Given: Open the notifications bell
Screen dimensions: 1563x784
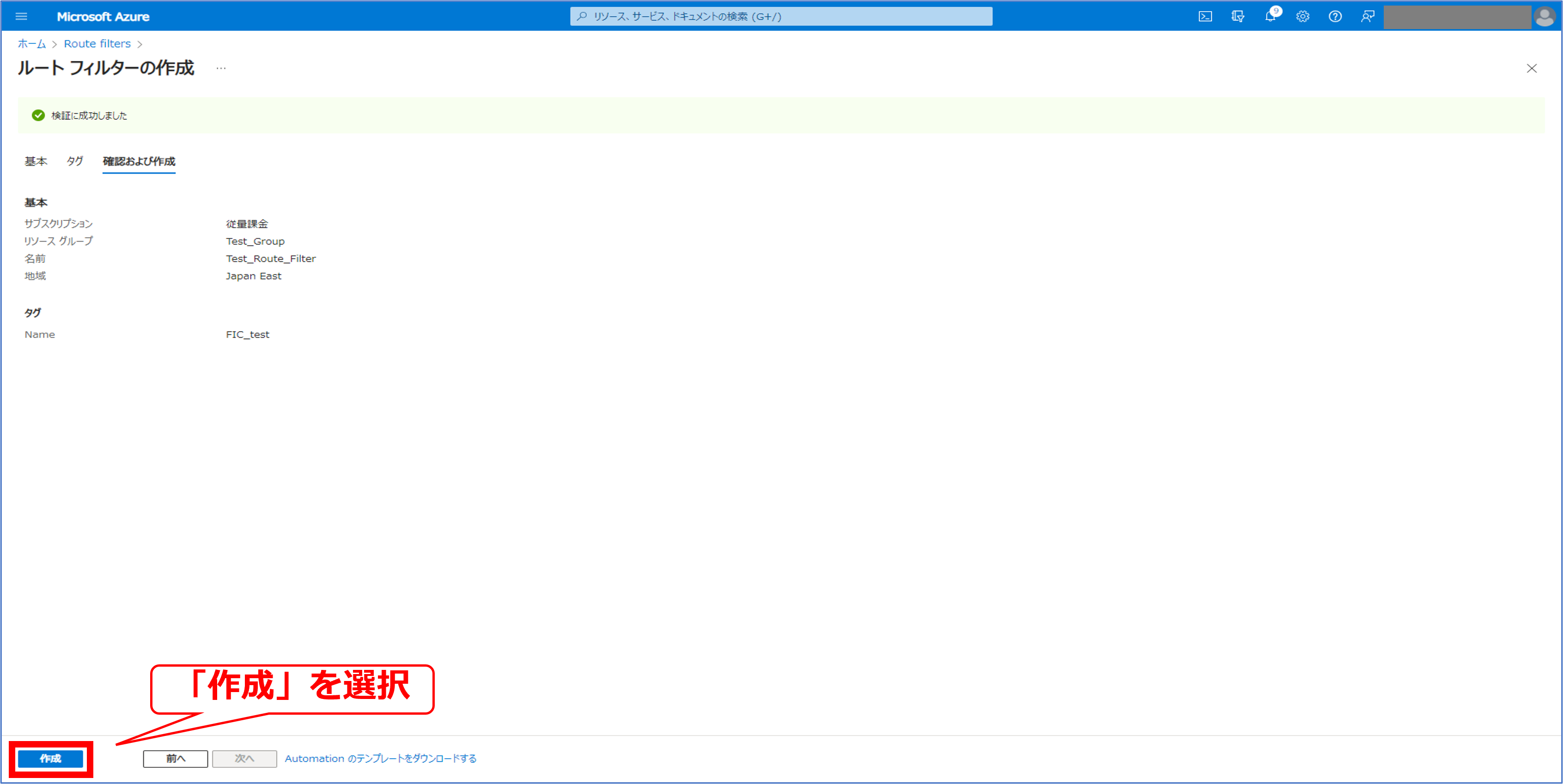Looking at the screenshot, I should (1270, 16).
